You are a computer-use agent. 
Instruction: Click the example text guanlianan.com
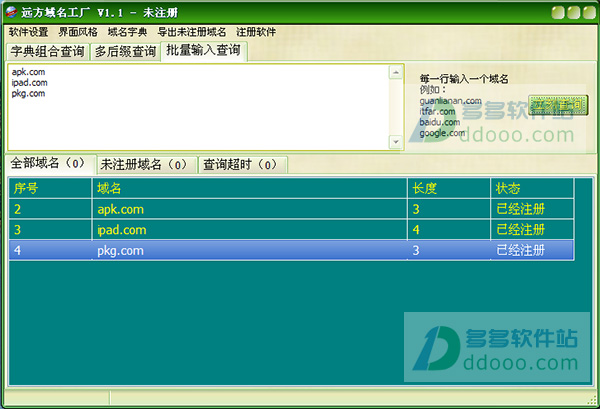(450, 101)
